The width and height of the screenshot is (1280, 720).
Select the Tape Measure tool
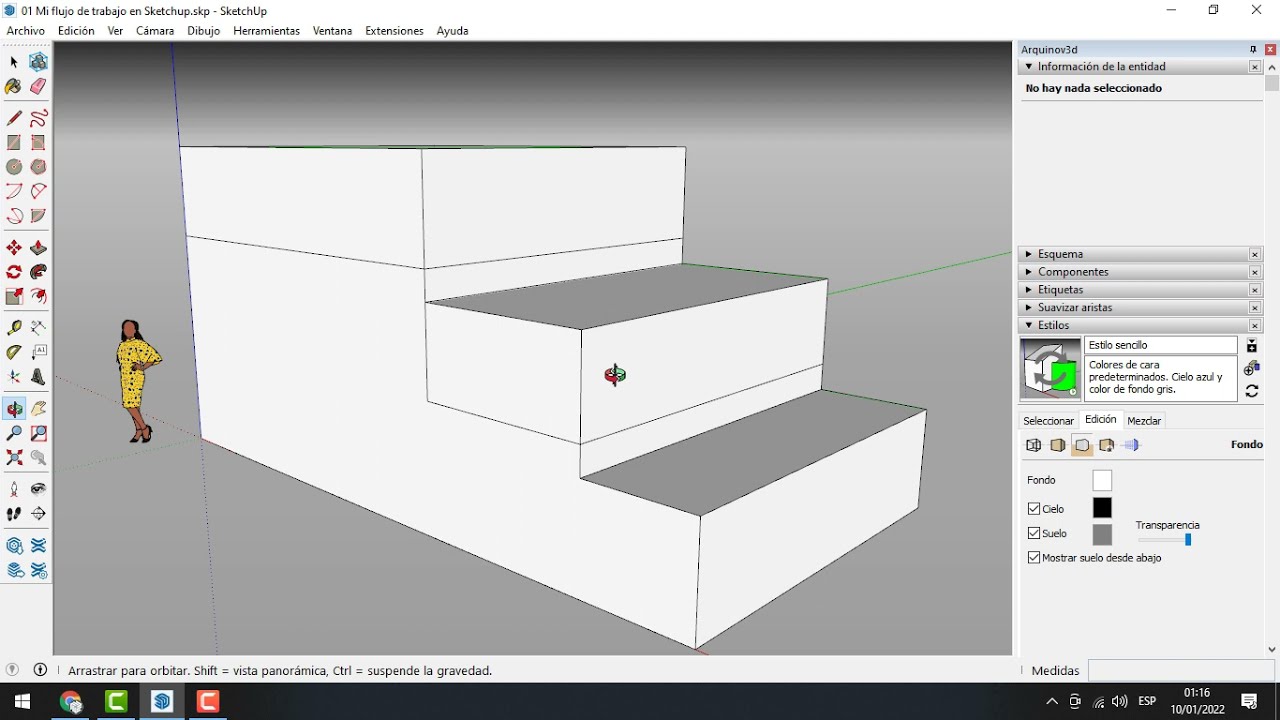click(x=14, y=328)
